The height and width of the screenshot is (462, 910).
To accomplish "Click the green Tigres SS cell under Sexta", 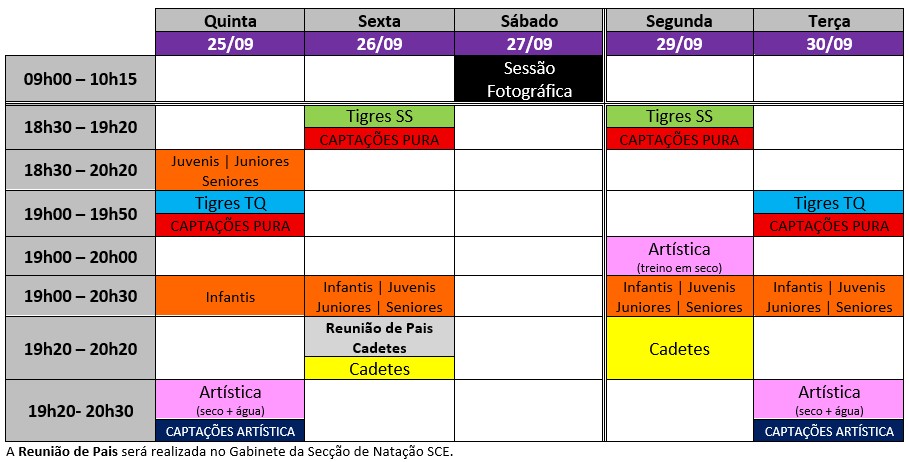I will click(x=379, y=116).
